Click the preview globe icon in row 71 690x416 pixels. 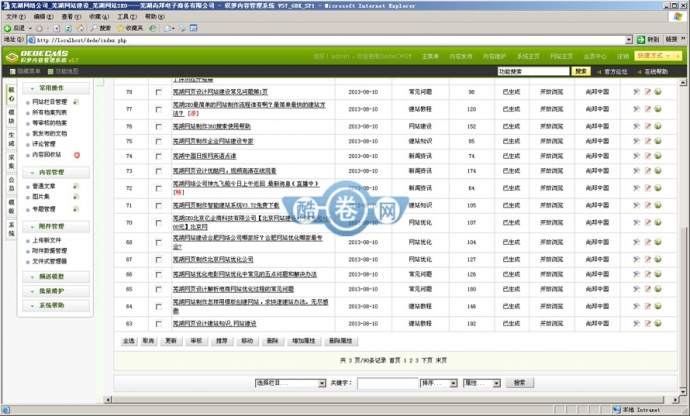(658, 205)
